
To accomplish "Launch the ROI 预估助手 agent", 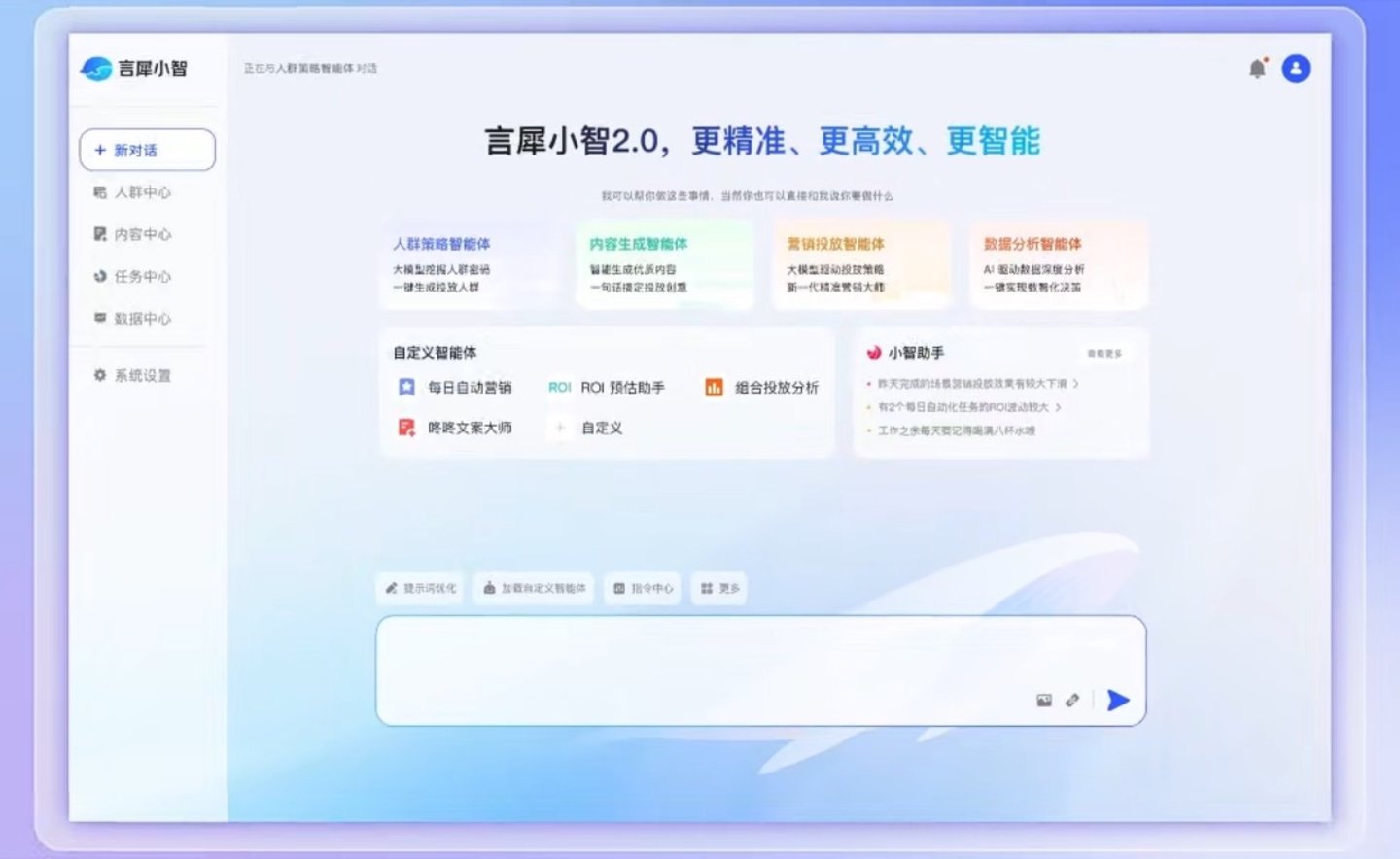I will click(607, 387).
